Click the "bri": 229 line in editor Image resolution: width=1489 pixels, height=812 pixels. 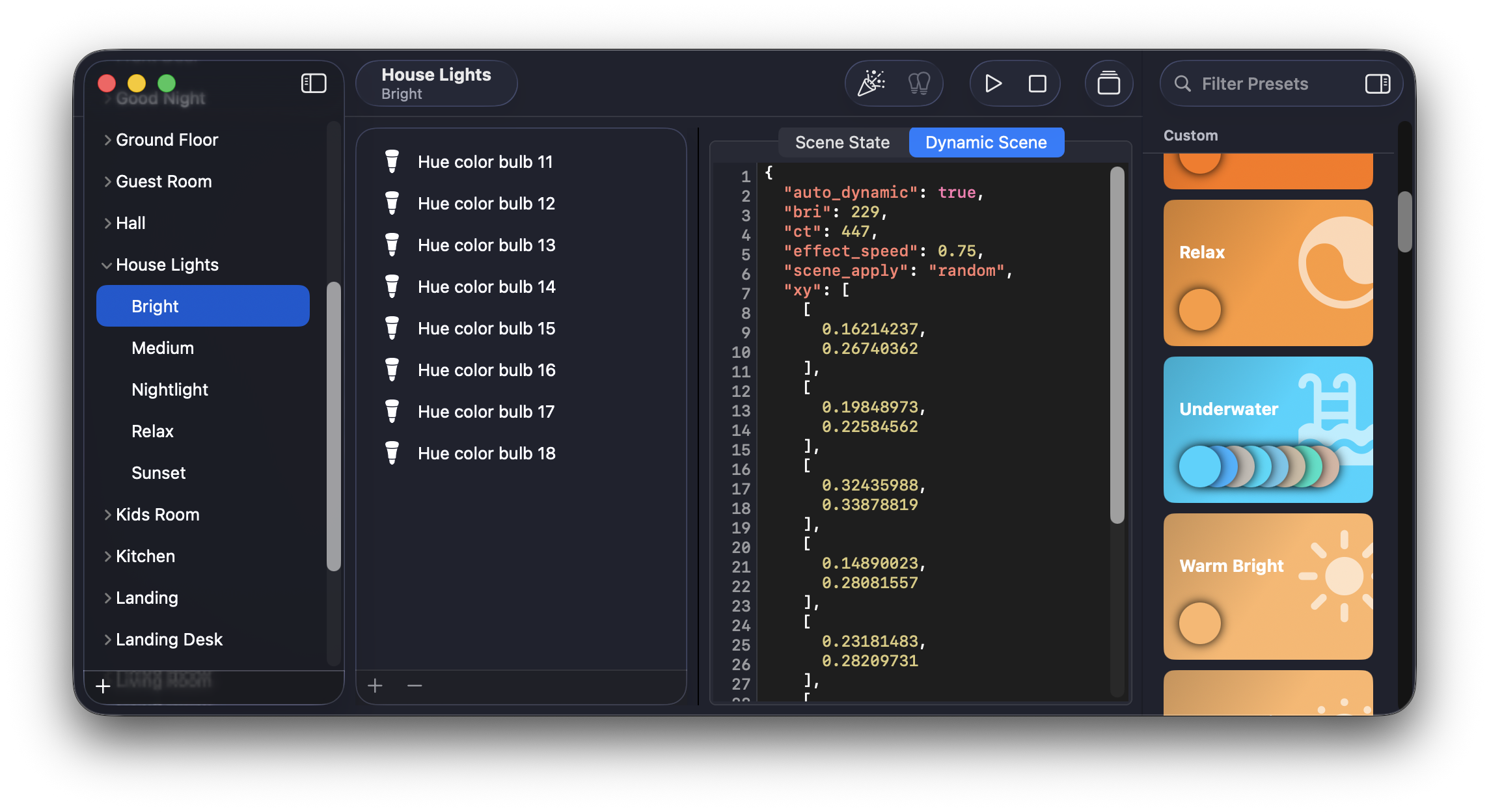click(x=836, y=212)
